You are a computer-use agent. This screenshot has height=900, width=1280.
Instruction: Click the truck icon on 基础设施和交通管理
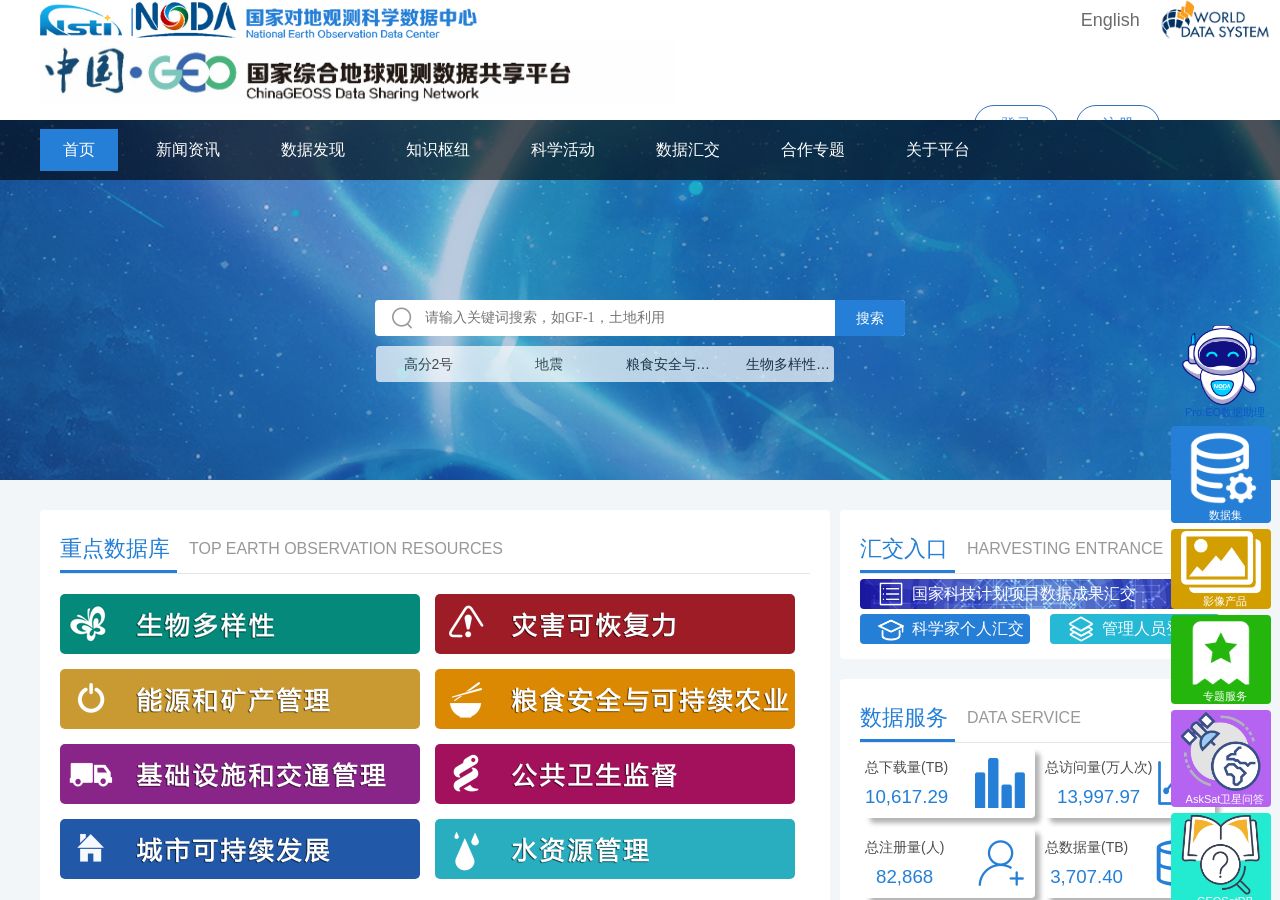pyautogui.click(x=91, y=774)
